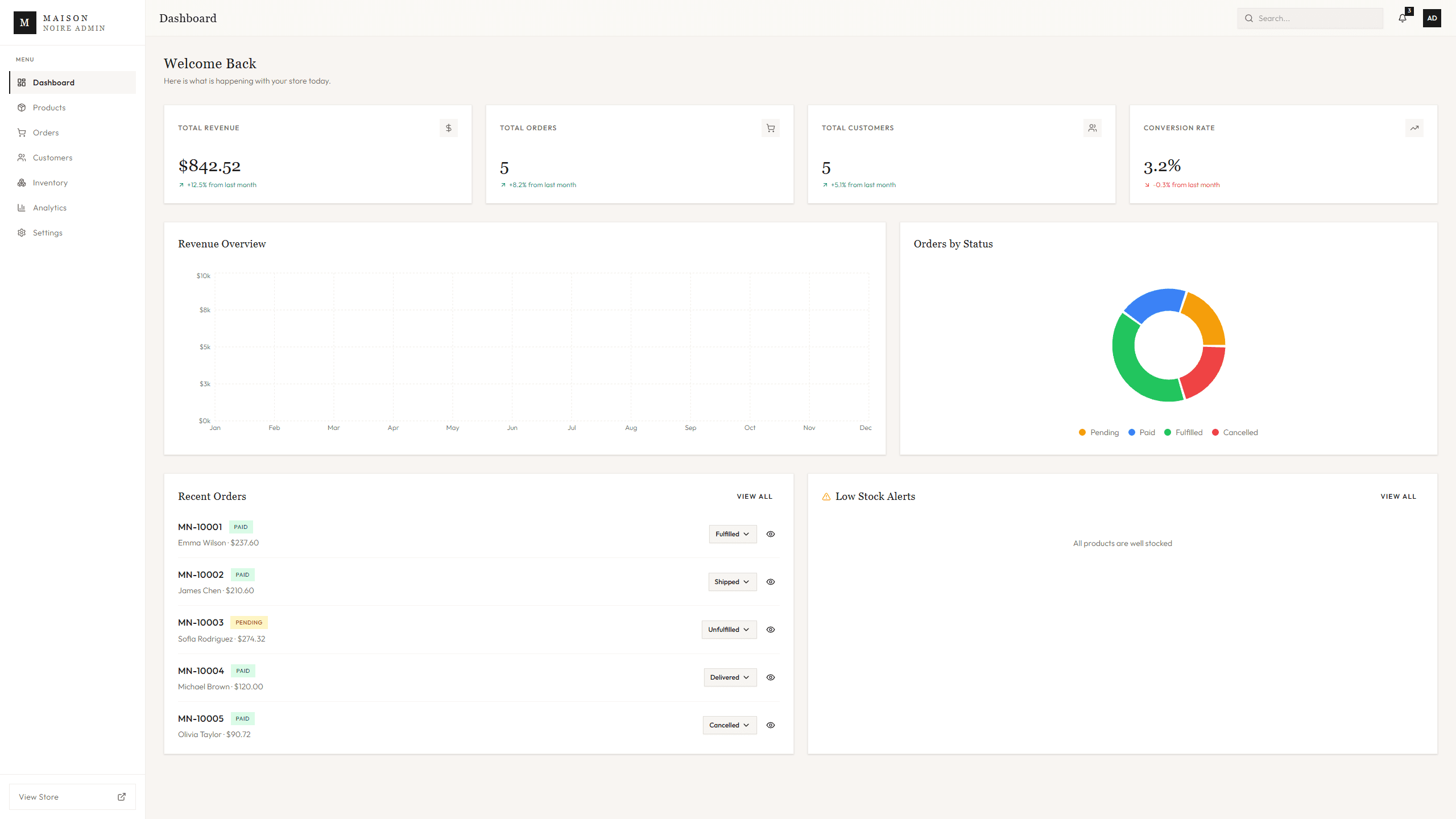Focus the Search input field

pyautogui.click(x=1310, y=18)
